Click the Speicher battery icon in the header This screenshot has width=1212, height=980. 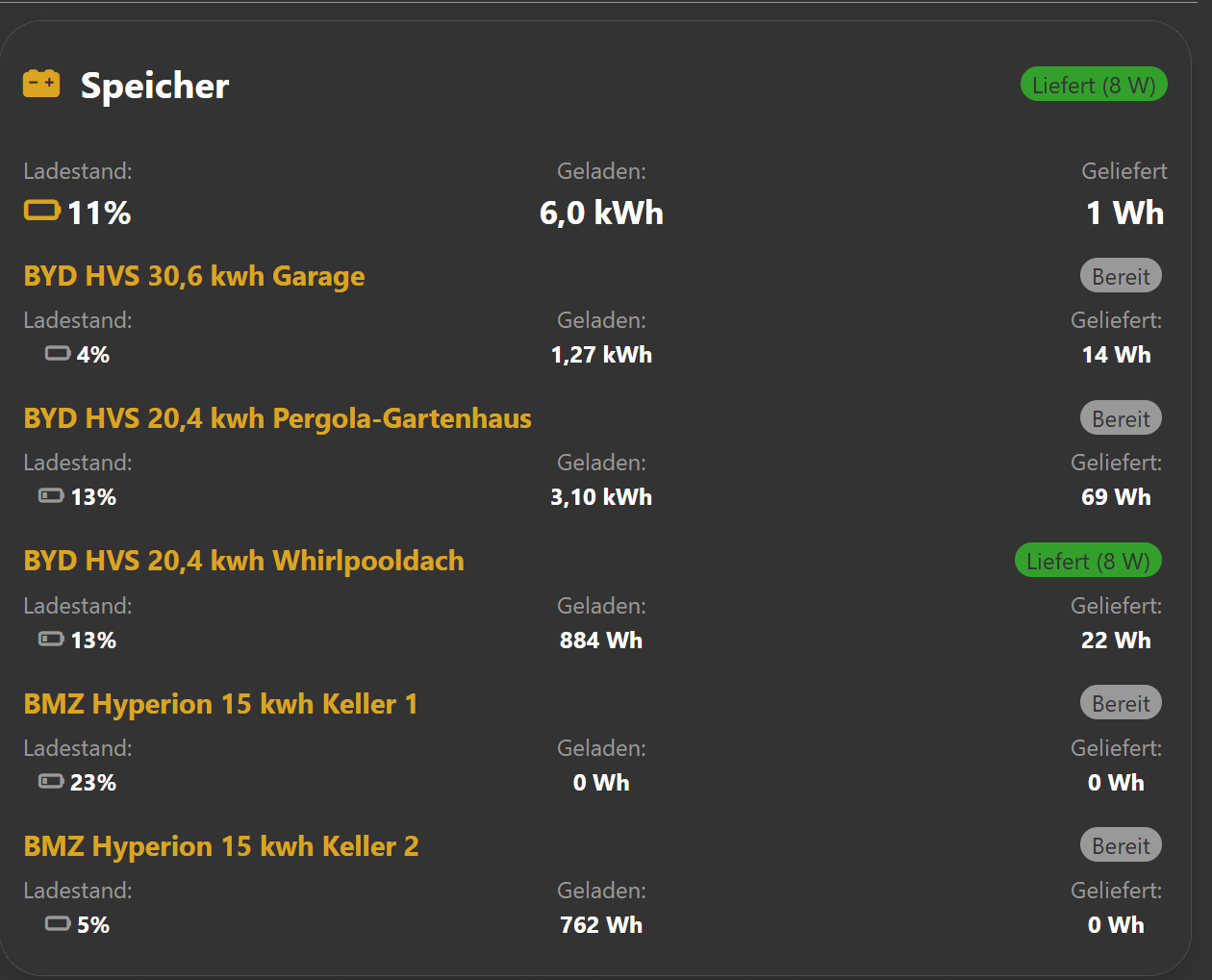point(41,84)
